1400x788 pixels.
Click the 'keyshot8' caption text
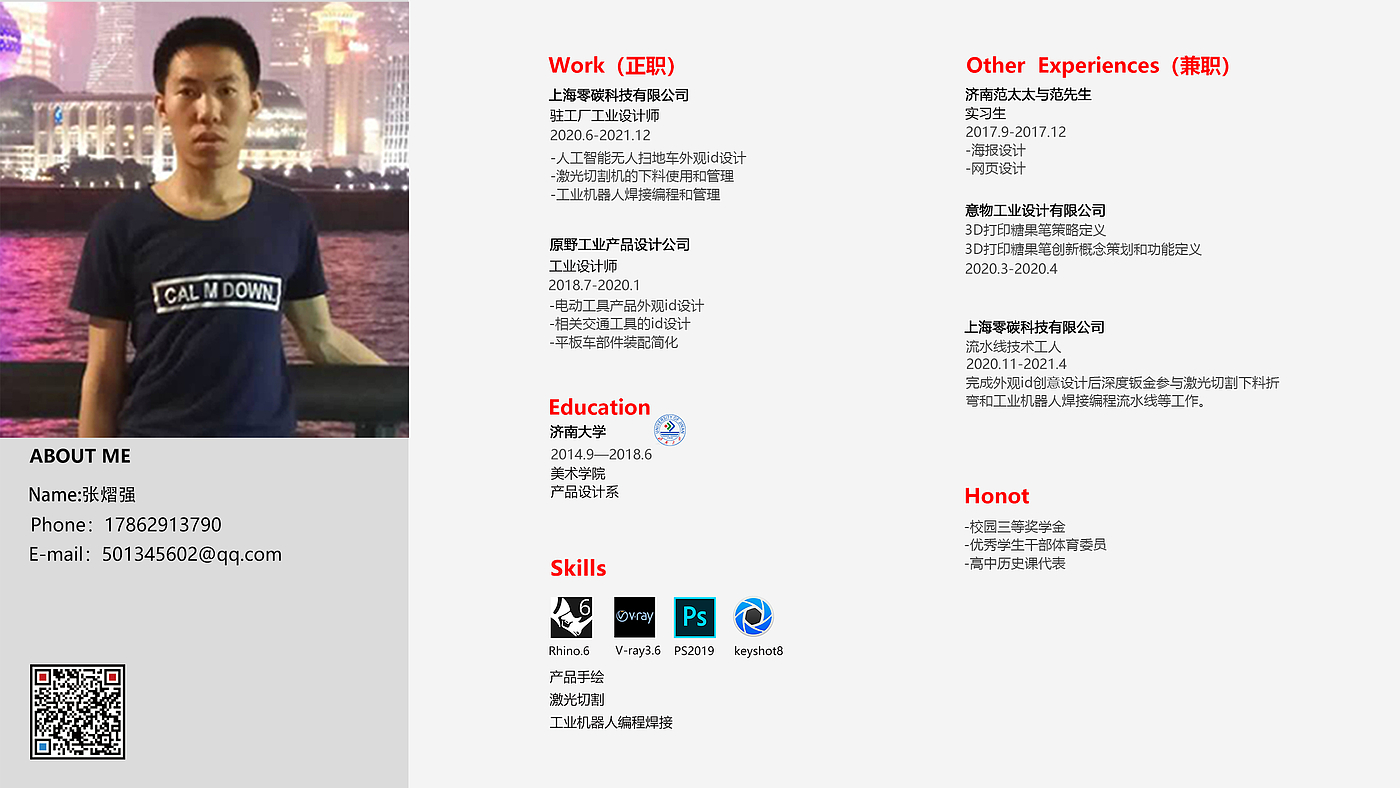point(758,651)
